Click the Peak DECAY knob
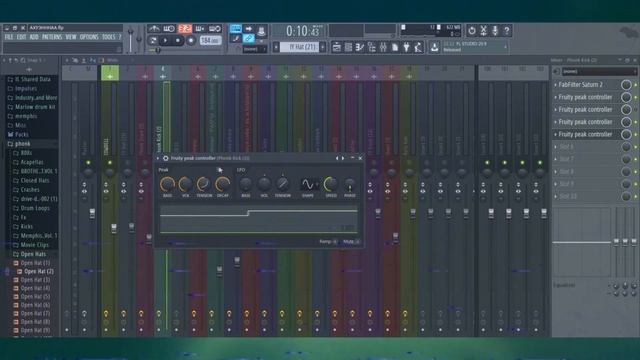 tap(222, 184)
